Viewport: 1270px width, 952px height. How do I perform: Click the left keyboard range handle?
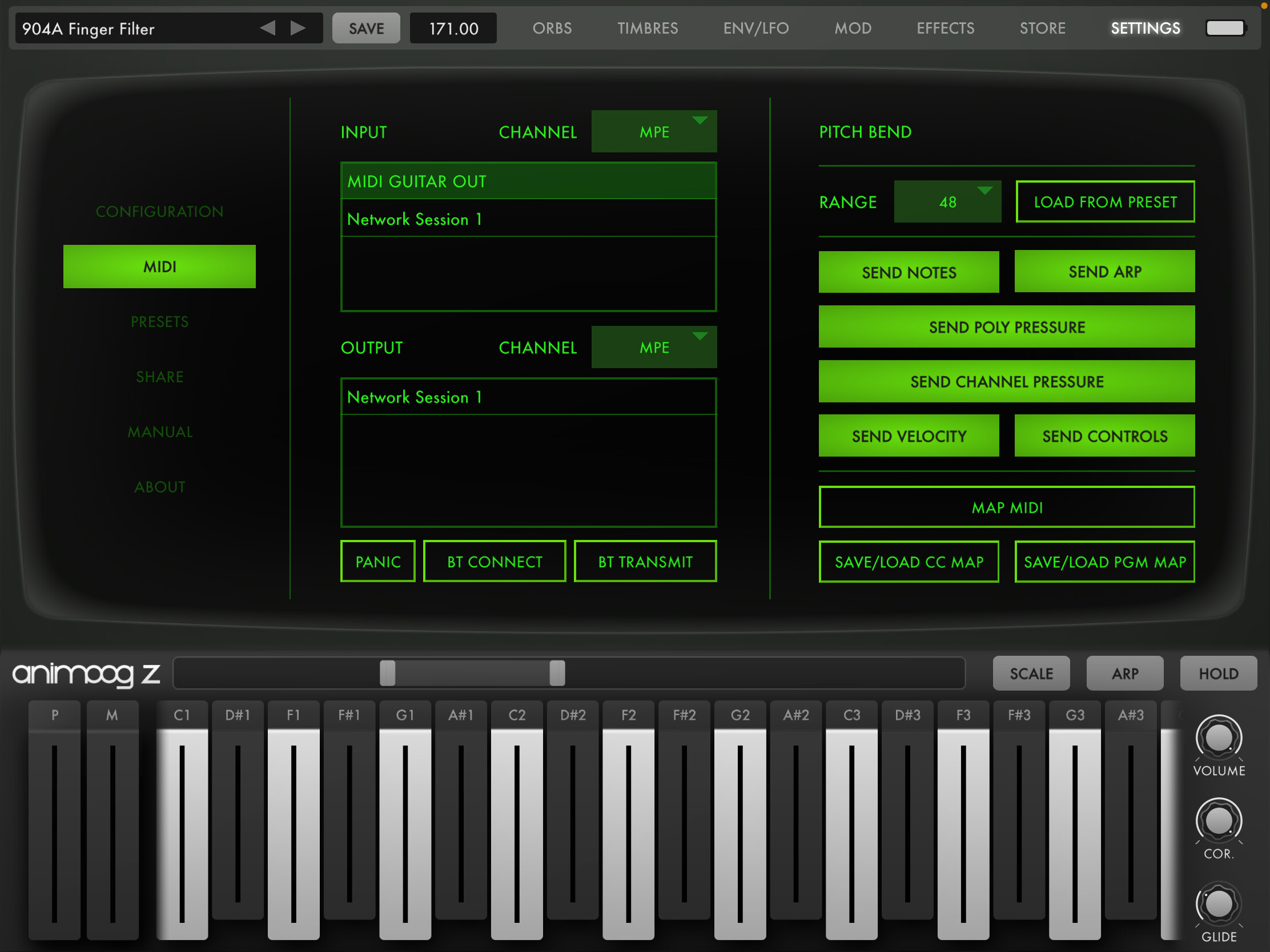tap(388, 673)
